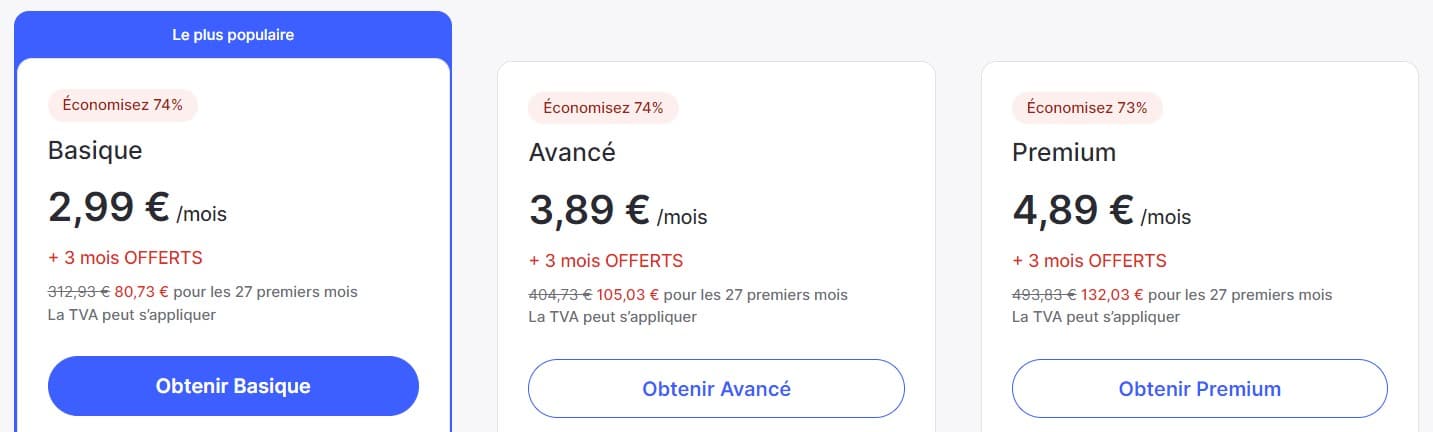Select the 'Le plus populaire' banner
This screenshot has width=1433, height=432.
pyautogui.click(x=233, y=35)
